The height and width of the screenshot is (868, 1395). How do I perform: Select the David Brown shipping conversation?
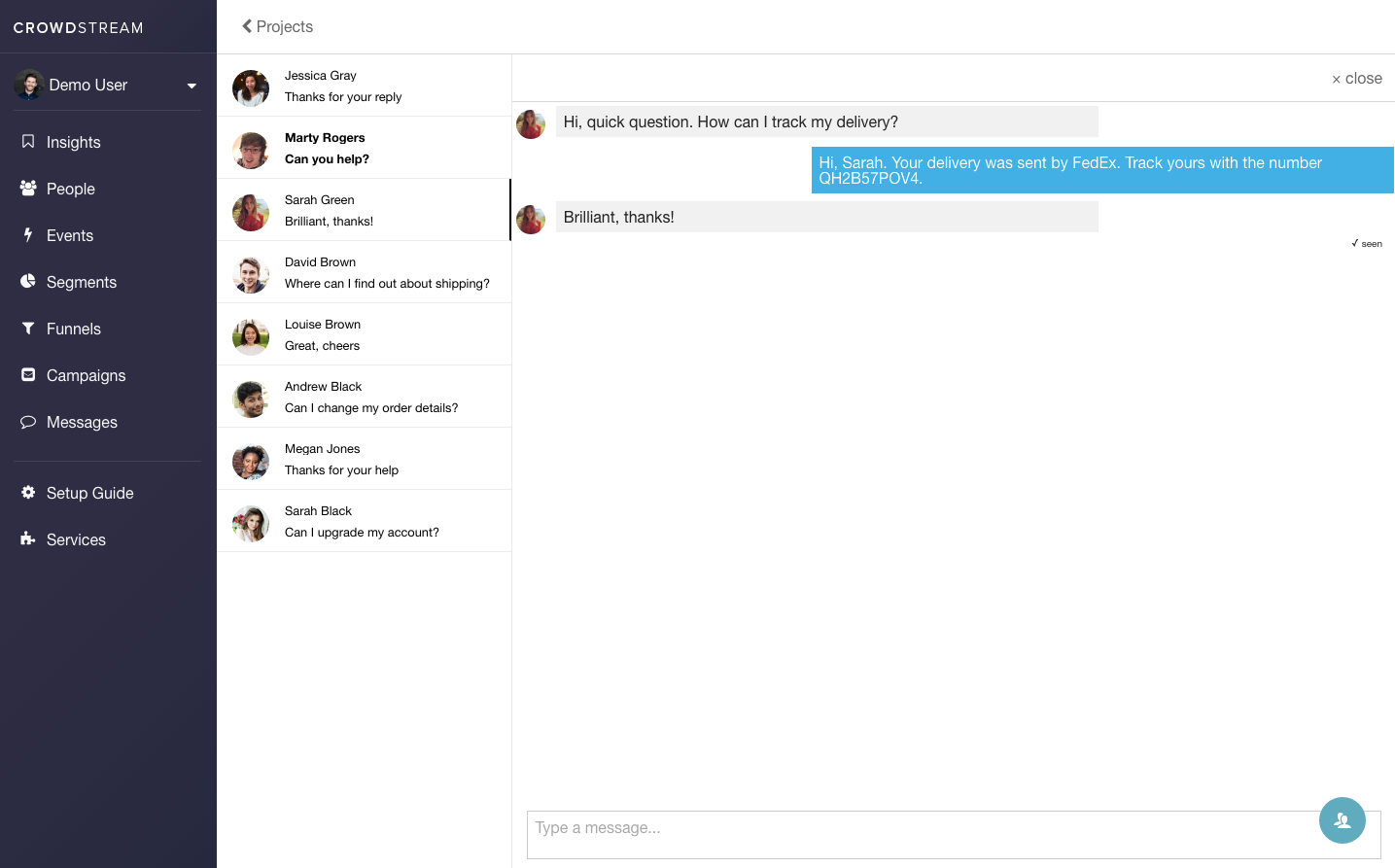[364, 272]
